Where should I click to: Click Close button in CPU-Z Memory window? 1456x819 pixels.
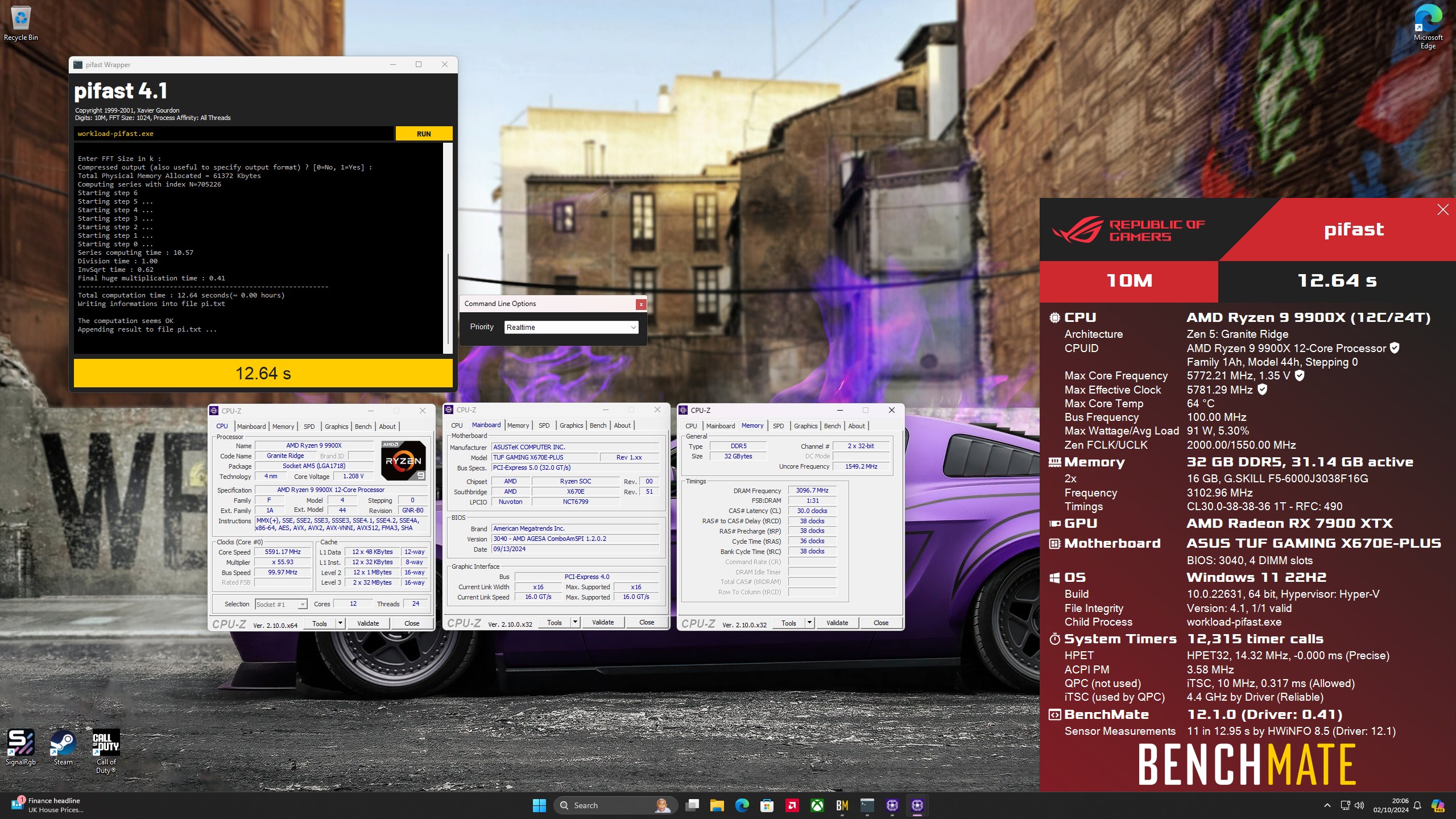click(881, 623)
